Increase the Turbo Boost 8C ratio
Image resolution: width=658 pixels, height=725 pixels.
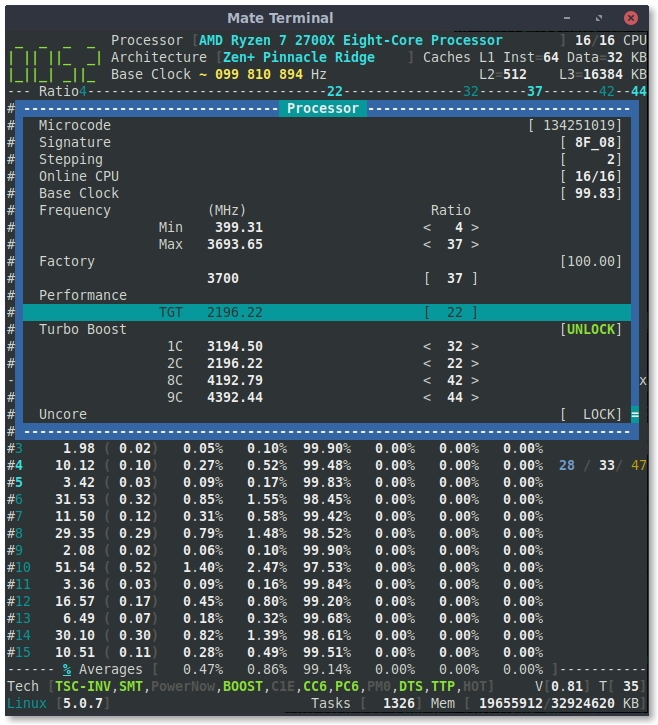coord(475,381)
